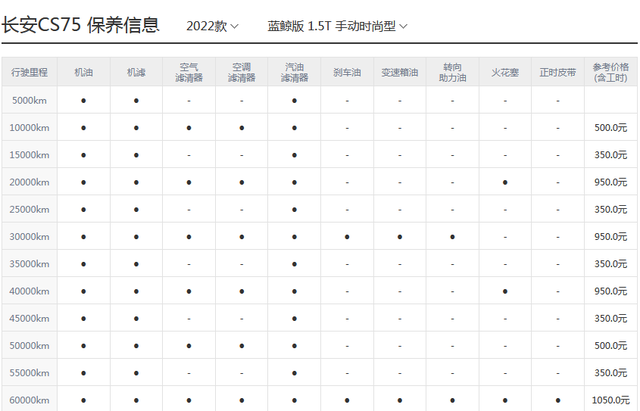Click the 火花塞 column header
The image size is (640, 411).
pos(505,72)
